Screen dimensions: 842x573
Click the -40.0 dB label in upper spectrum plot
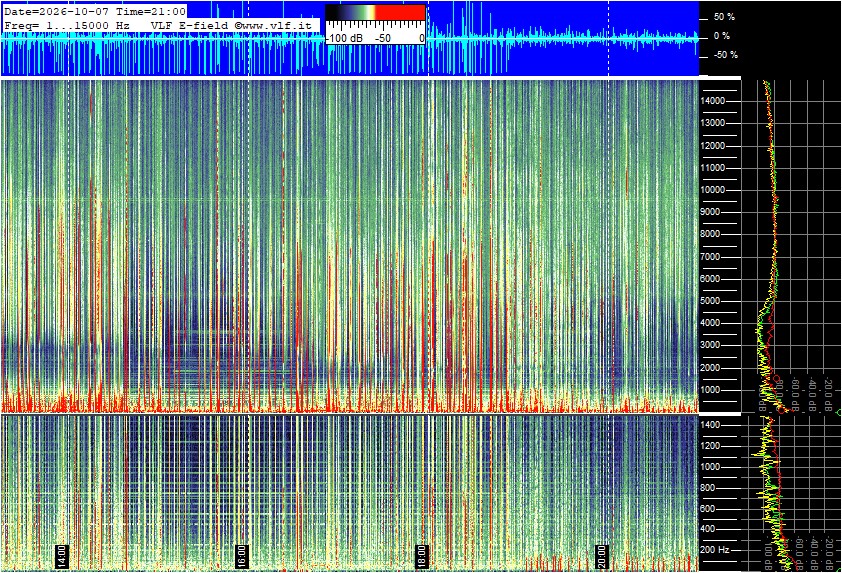click(812, 393)
